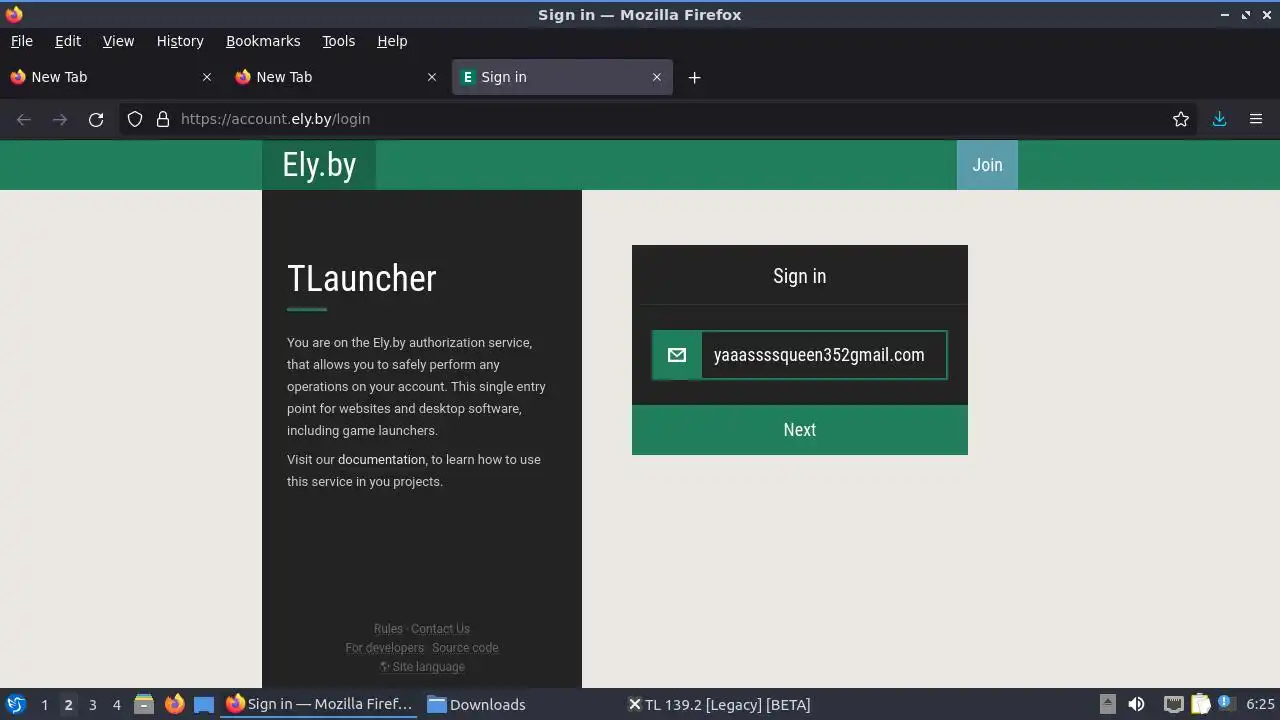Open the volume control tray icon

(1136, 704)
